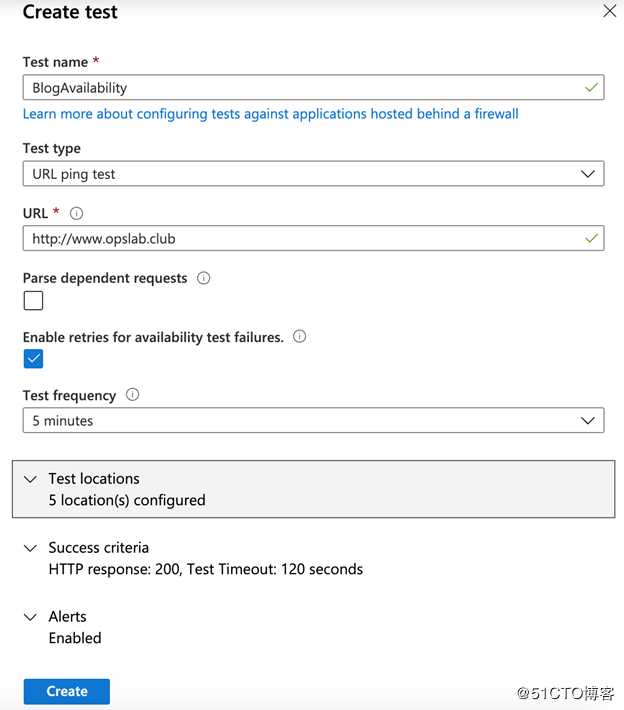Click info icon beside Parse dependent requests
The image size is (624, 710).
(203, 278)
